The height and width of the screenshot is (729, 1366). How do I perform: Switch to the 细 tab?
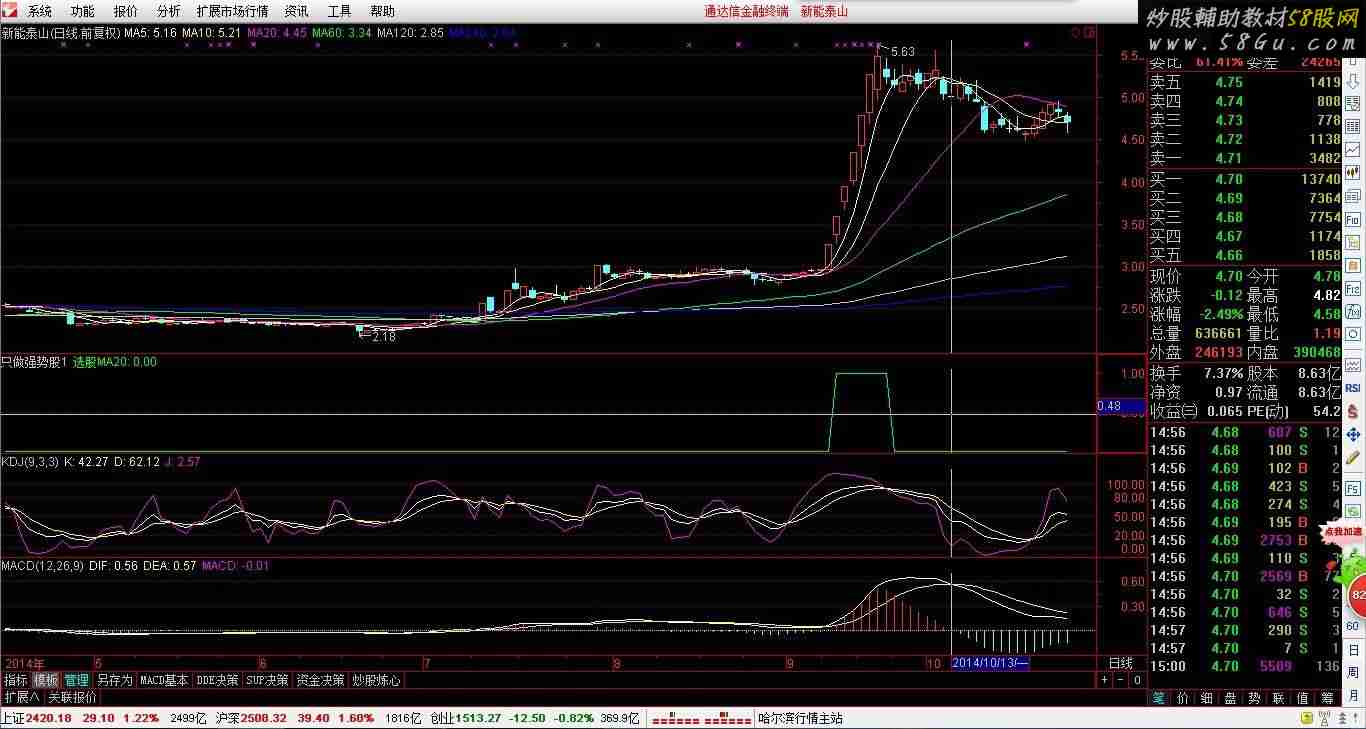1207,698
